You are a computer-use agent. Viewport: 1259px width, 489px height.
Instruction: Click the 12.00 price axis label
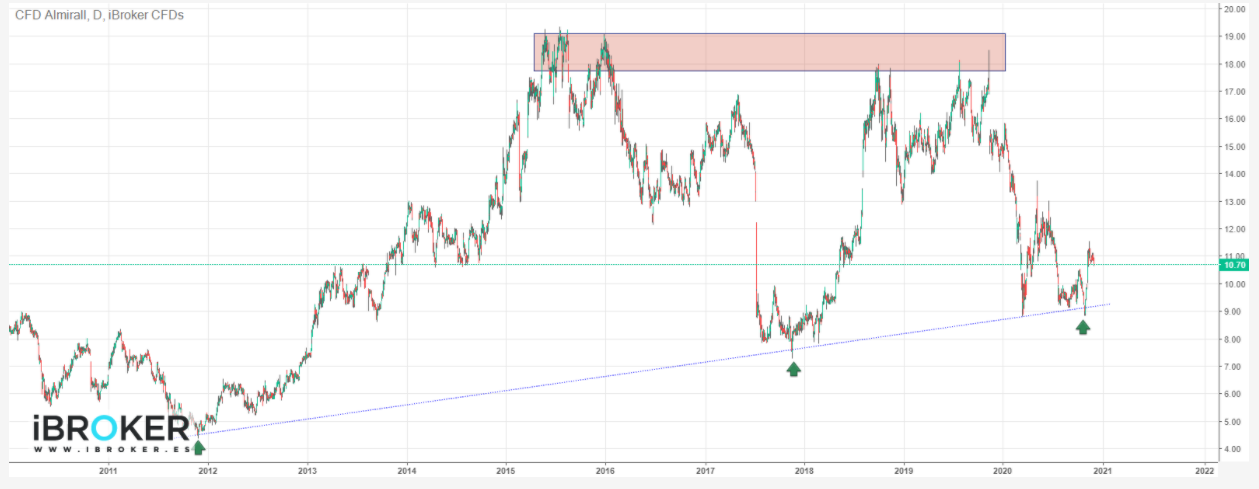tap(1236, 230)
